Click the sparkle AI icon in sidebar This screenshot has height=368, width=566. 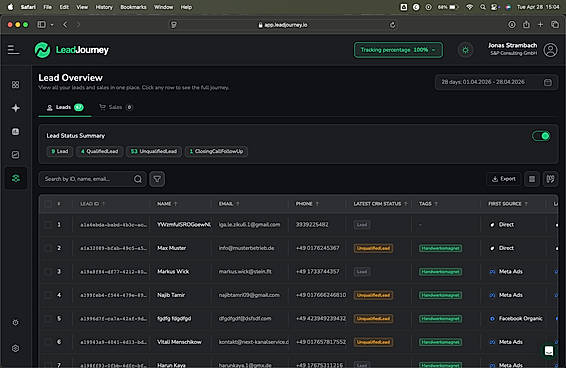coord(16,108)
